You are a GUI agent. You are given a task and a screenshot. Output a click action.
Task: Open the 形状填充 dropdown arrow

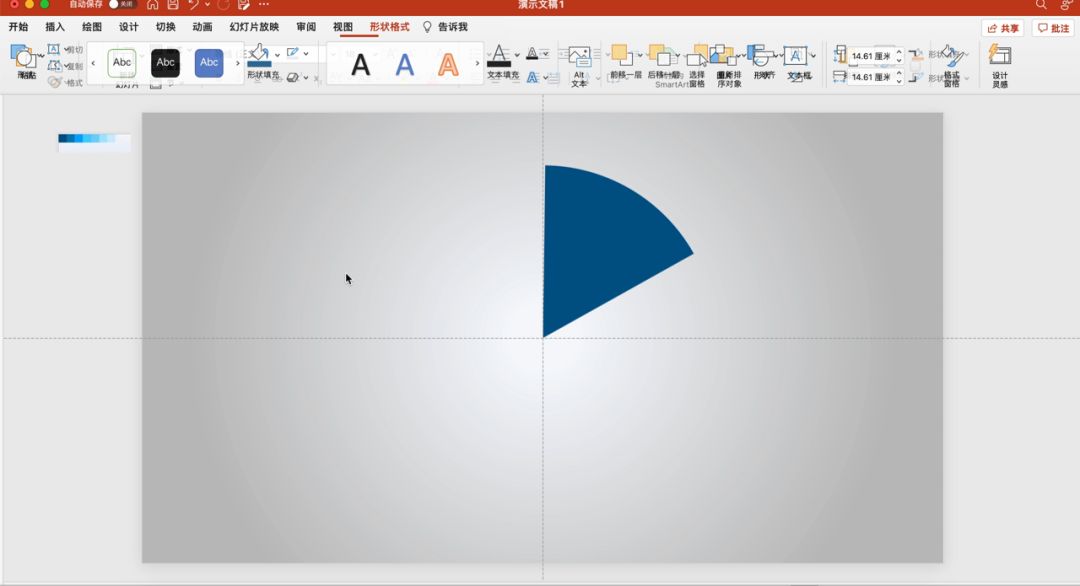click(x=278, y=54)
